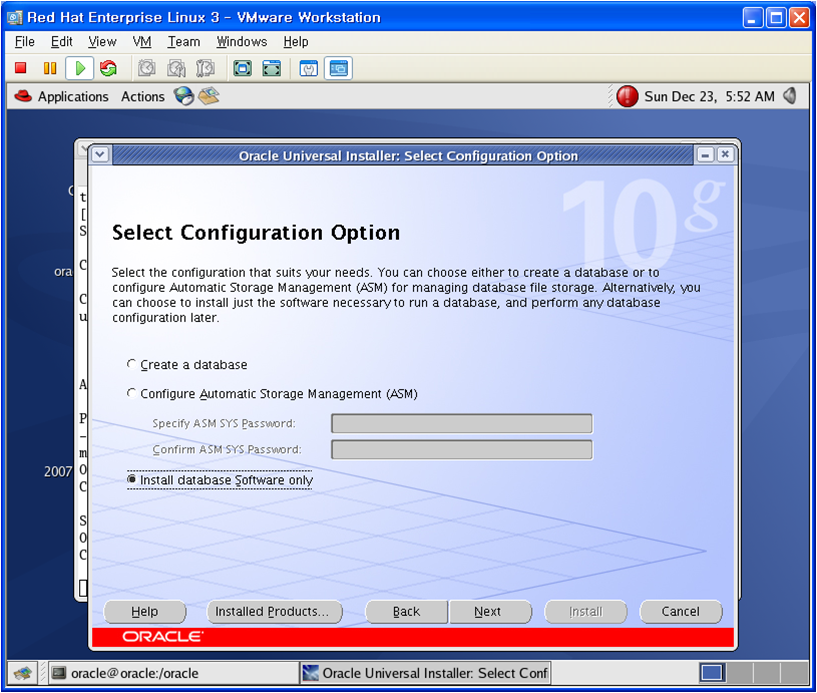
Task: Power on the VM with the green play icon
Action: [x=80, y=68]
